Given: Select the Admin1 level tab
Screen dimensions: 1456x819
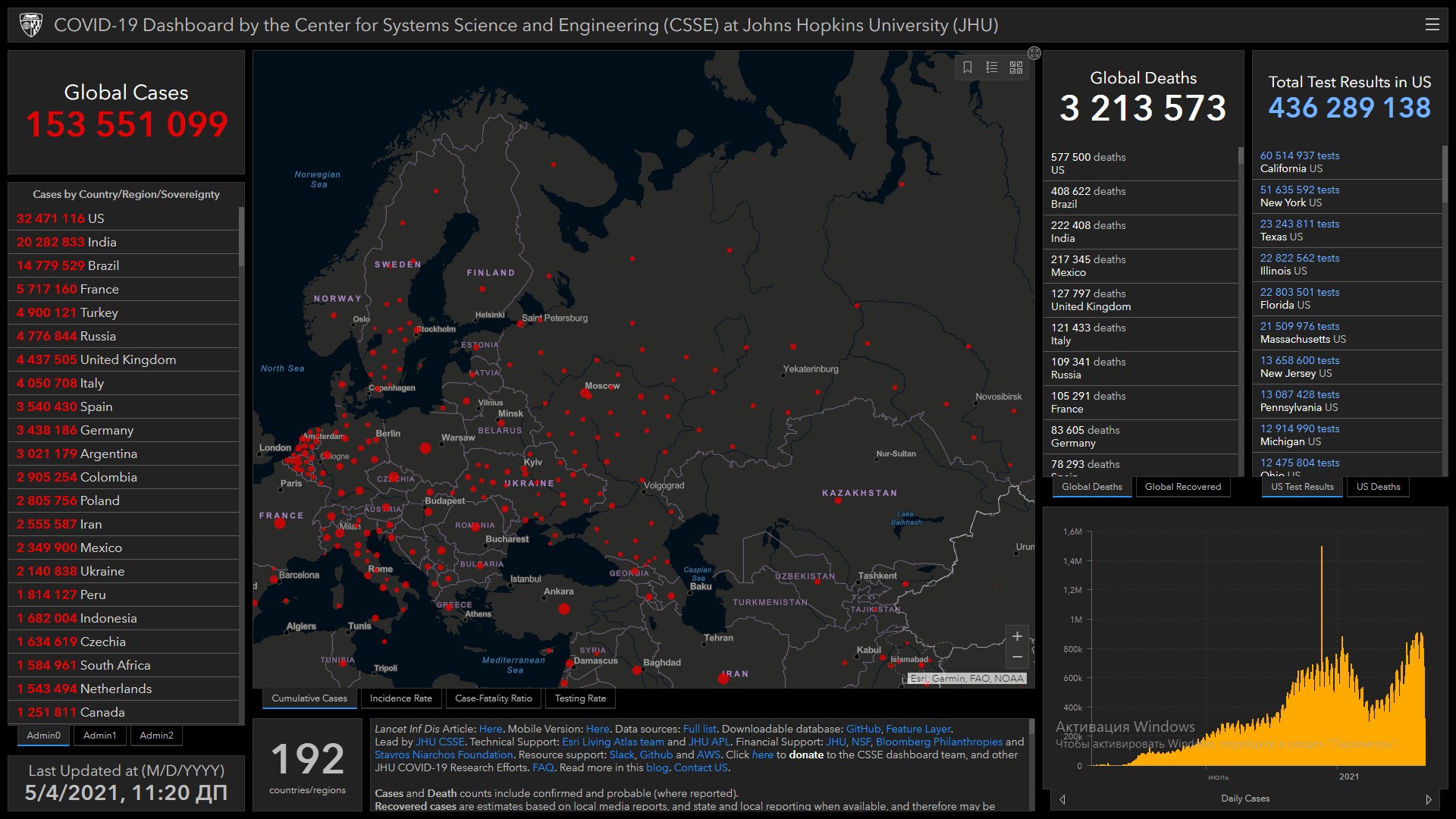Looking at the screenshot, I should (x=99, y=736).
